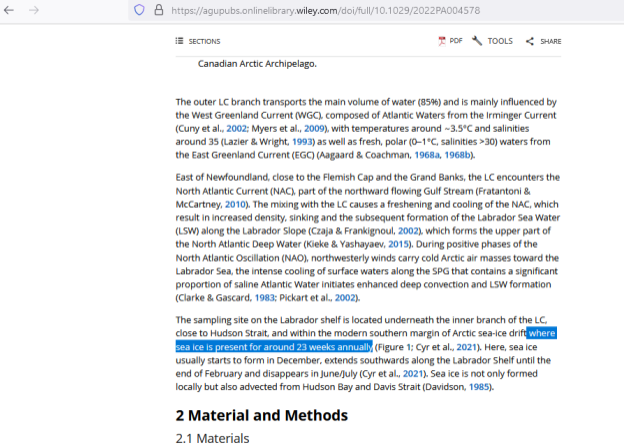Open the article PDF icon
Image resolution: width=624 pixels, height=446 pixels.
point(442,41)
